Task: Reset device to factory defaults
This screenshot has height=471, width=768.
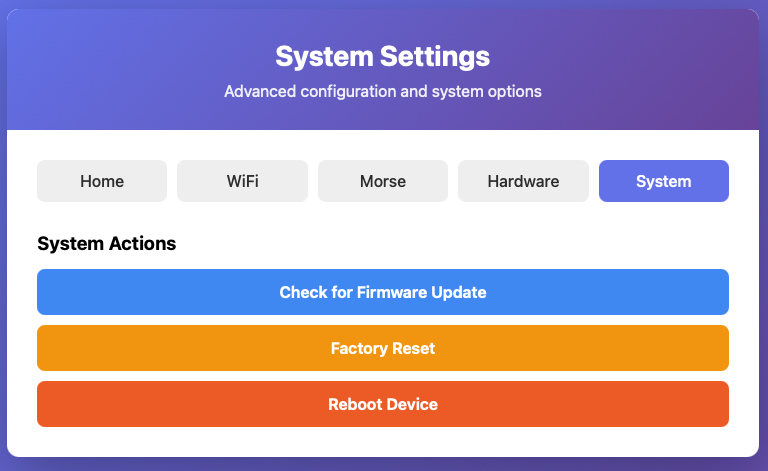Action: point(383,348)
